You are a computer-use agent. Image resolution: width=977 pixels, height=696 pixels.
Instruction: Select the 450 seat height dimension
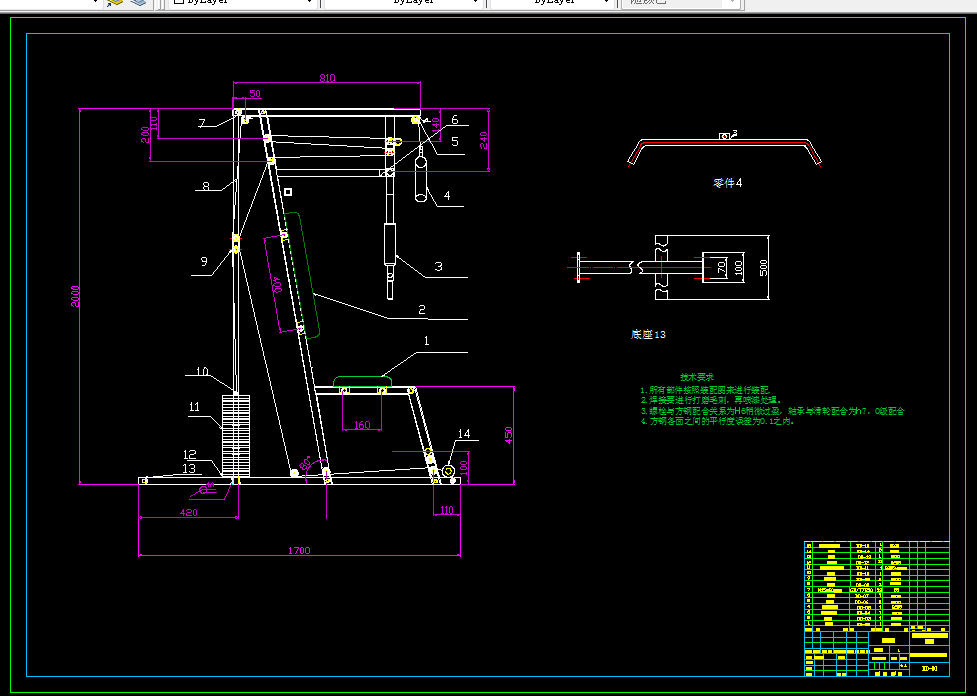[x=508, y=435]
